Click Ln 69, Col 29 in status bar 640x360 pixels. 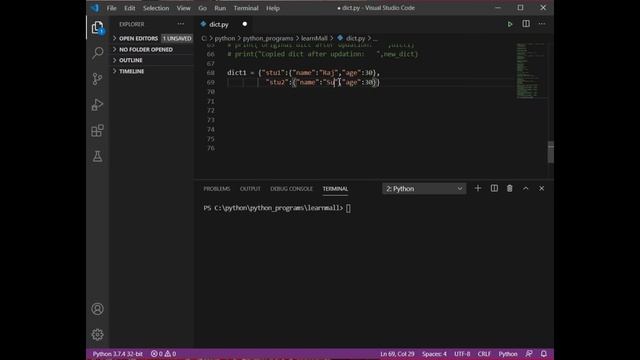click(x=397, y=354)
